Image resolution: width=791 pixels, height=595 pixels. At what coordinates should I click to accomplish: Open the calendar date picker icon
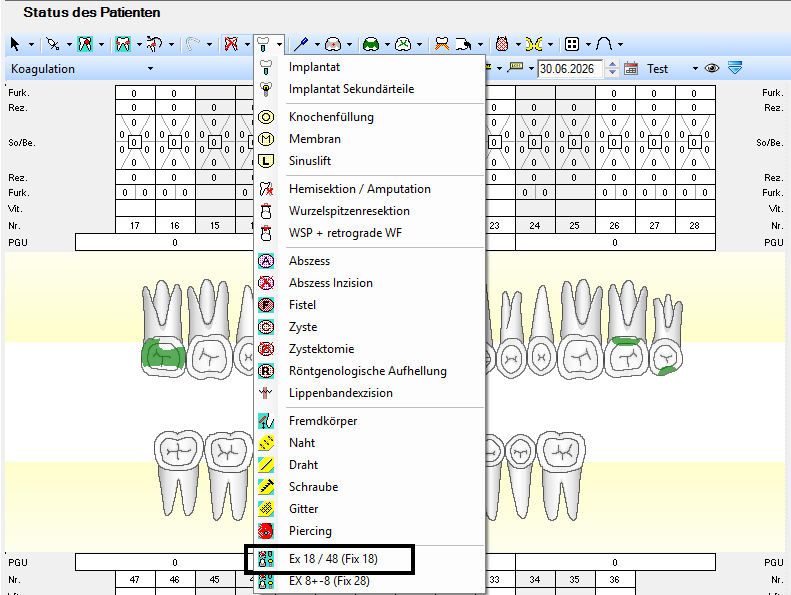pyautogui.click(x=631, y=68)
